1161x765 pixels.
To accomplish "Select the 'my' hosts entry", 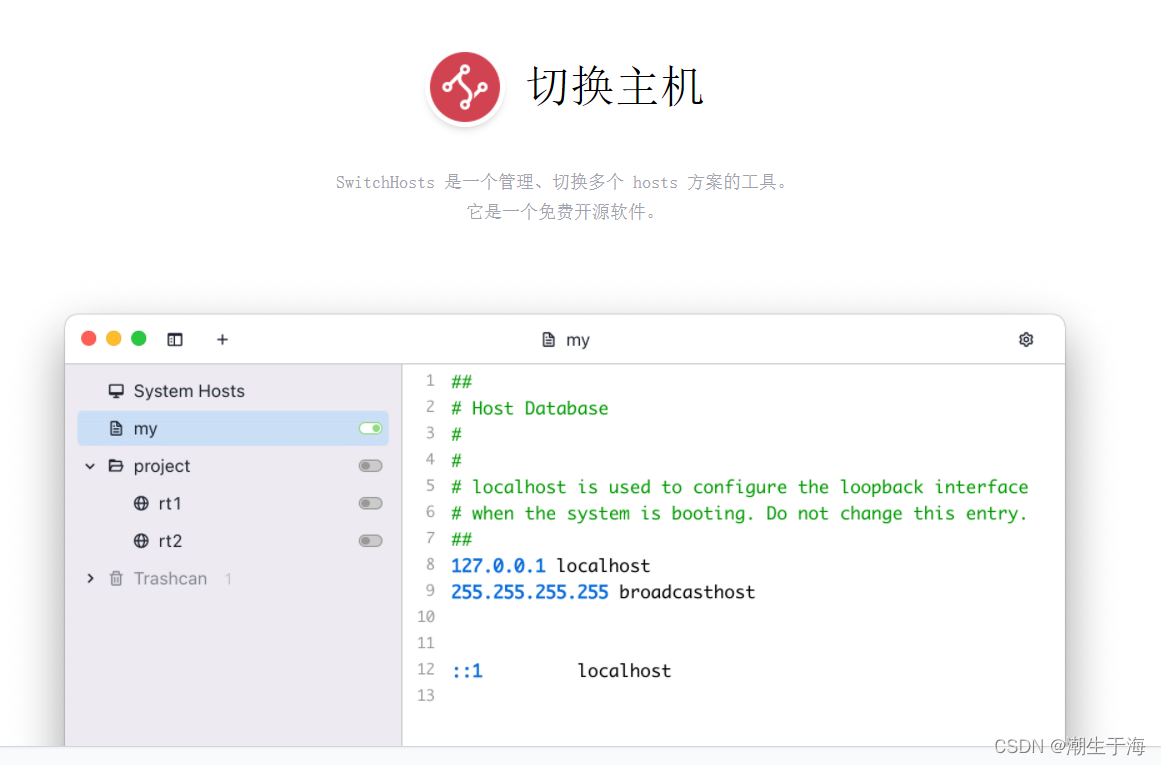I will [x=233, y=429].
